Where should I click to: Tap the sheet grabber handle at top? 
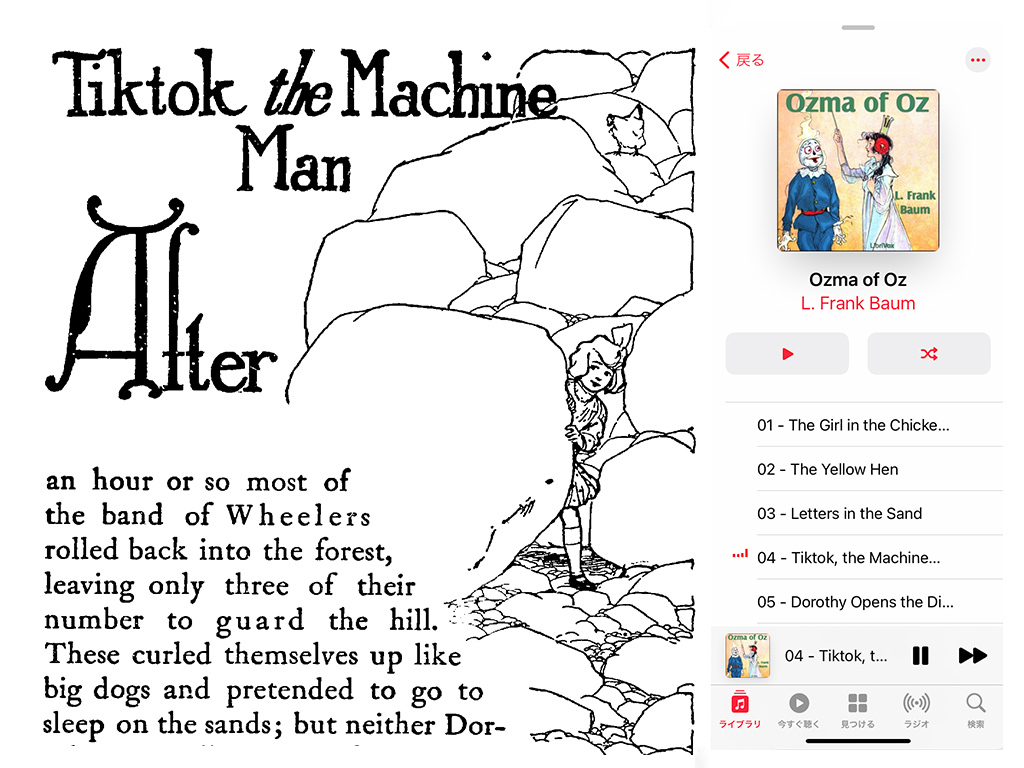point(857,27)
